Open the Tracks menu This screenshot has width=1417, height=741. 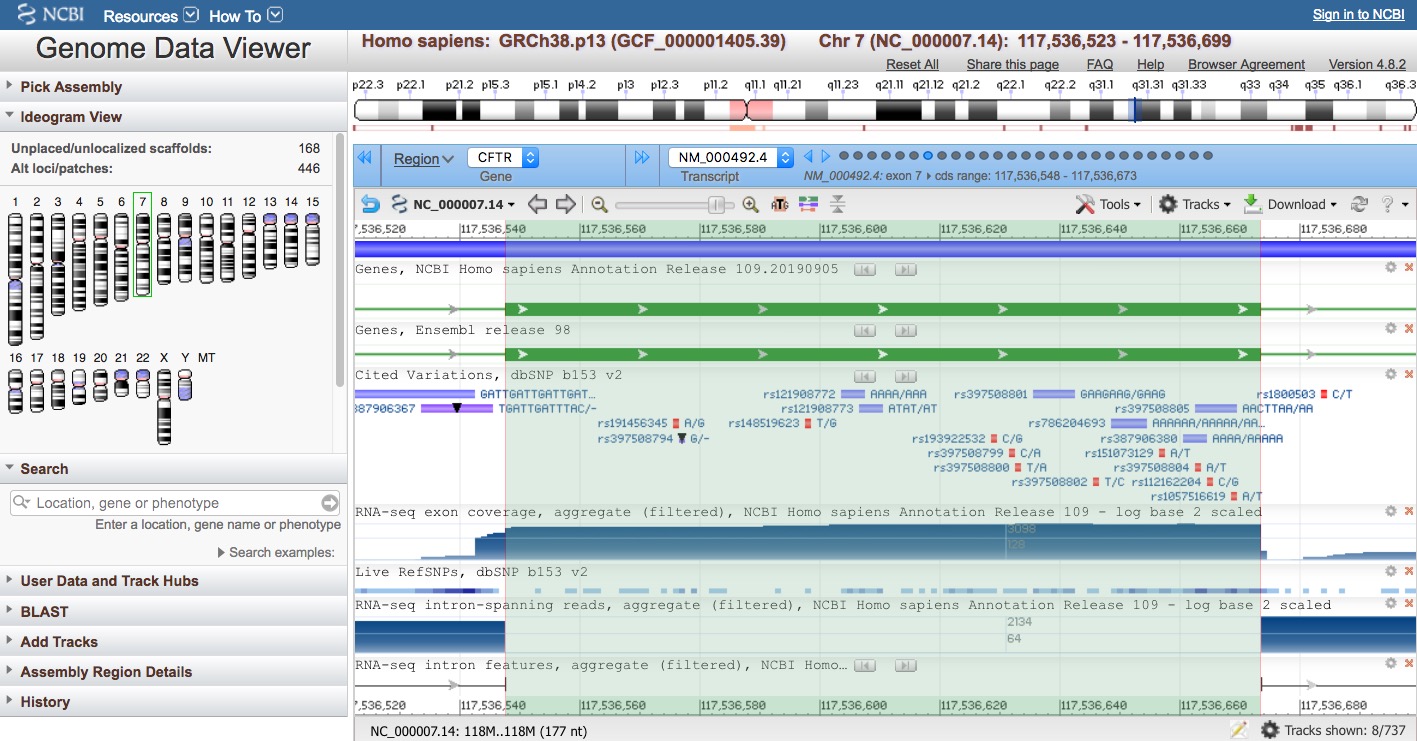[1195, 204]
